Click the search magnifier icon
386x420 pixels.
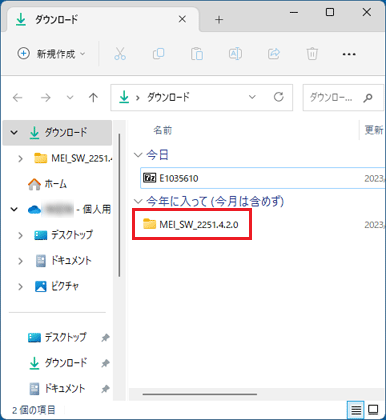pos(368,98)
